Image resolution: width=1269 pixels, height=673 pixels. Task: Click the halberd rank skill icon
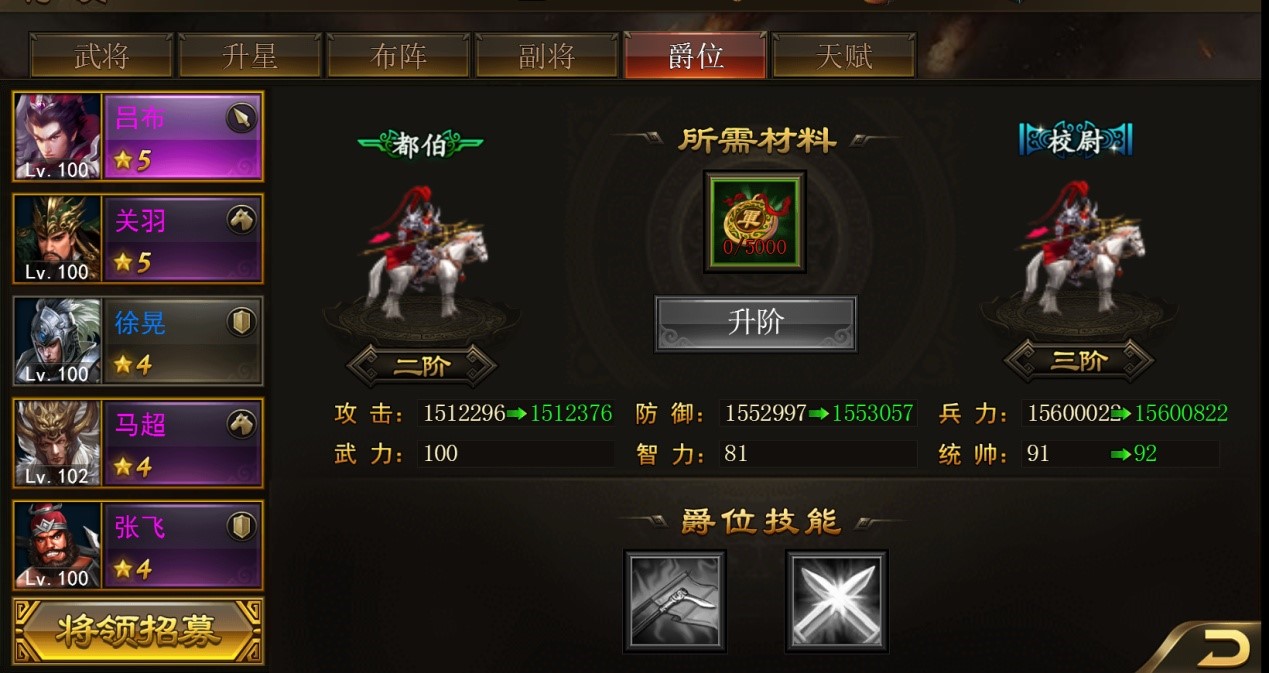click(675, 600)
